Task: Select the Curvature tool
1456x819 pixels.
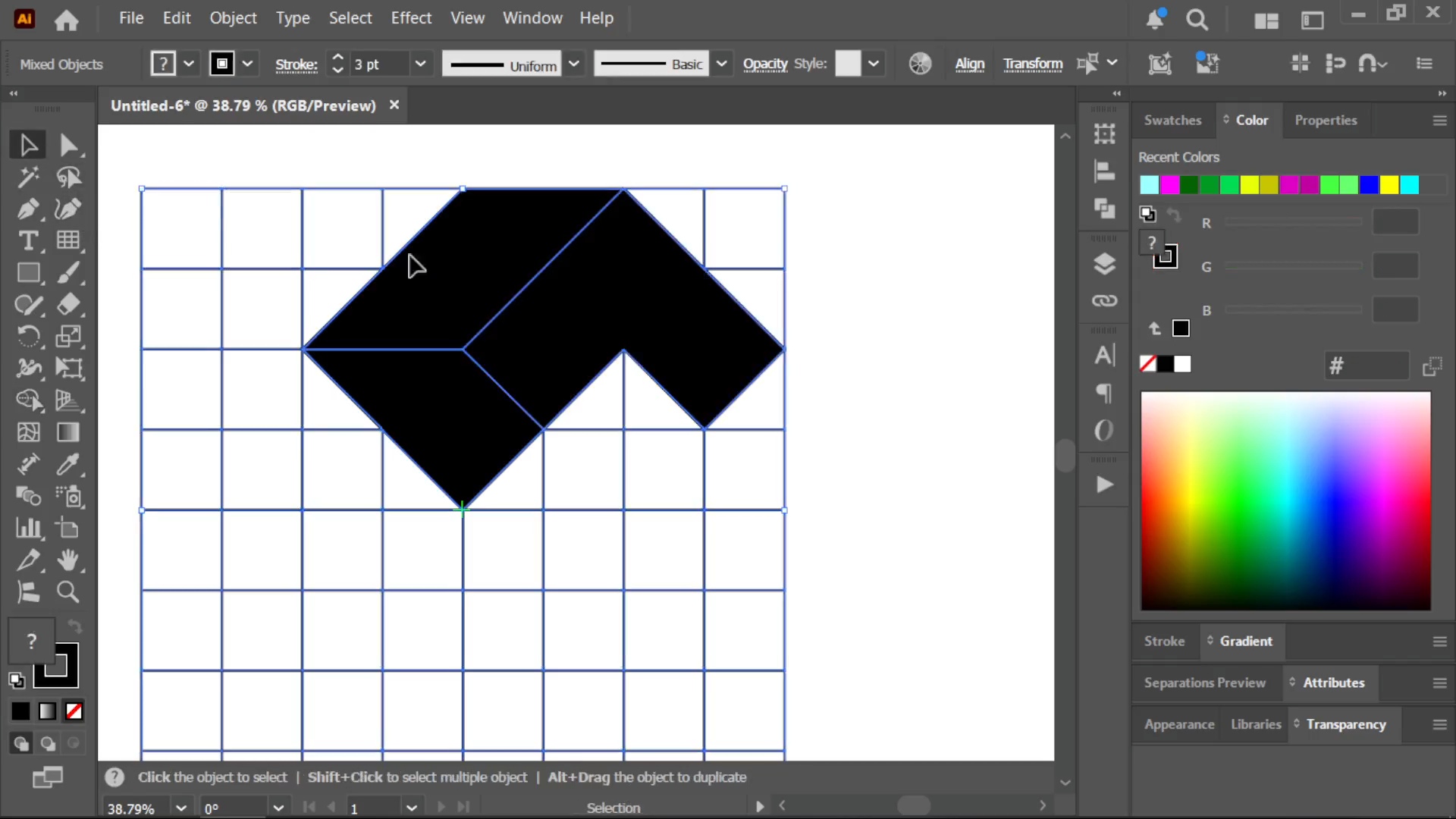Action: [68, 209]
